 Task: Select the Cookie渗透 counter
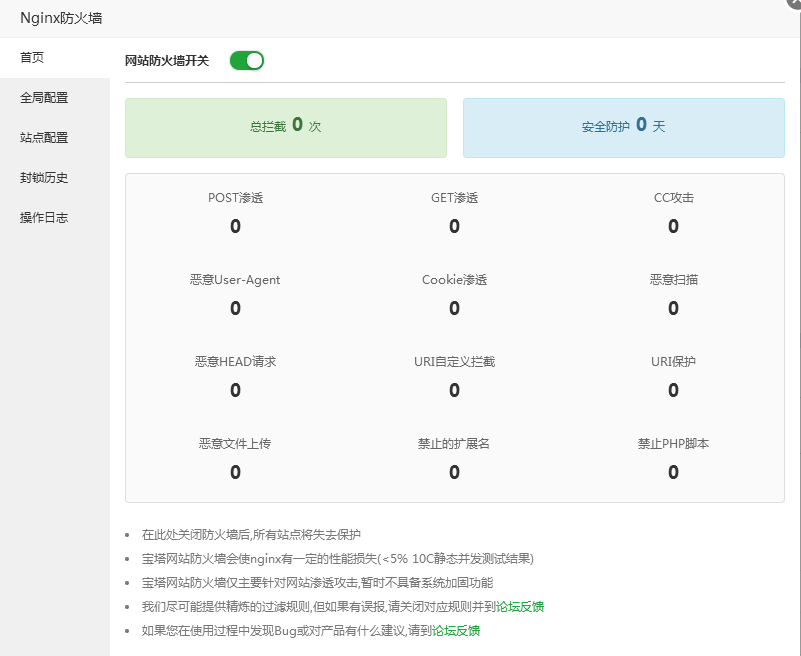(x=454, y=294)
